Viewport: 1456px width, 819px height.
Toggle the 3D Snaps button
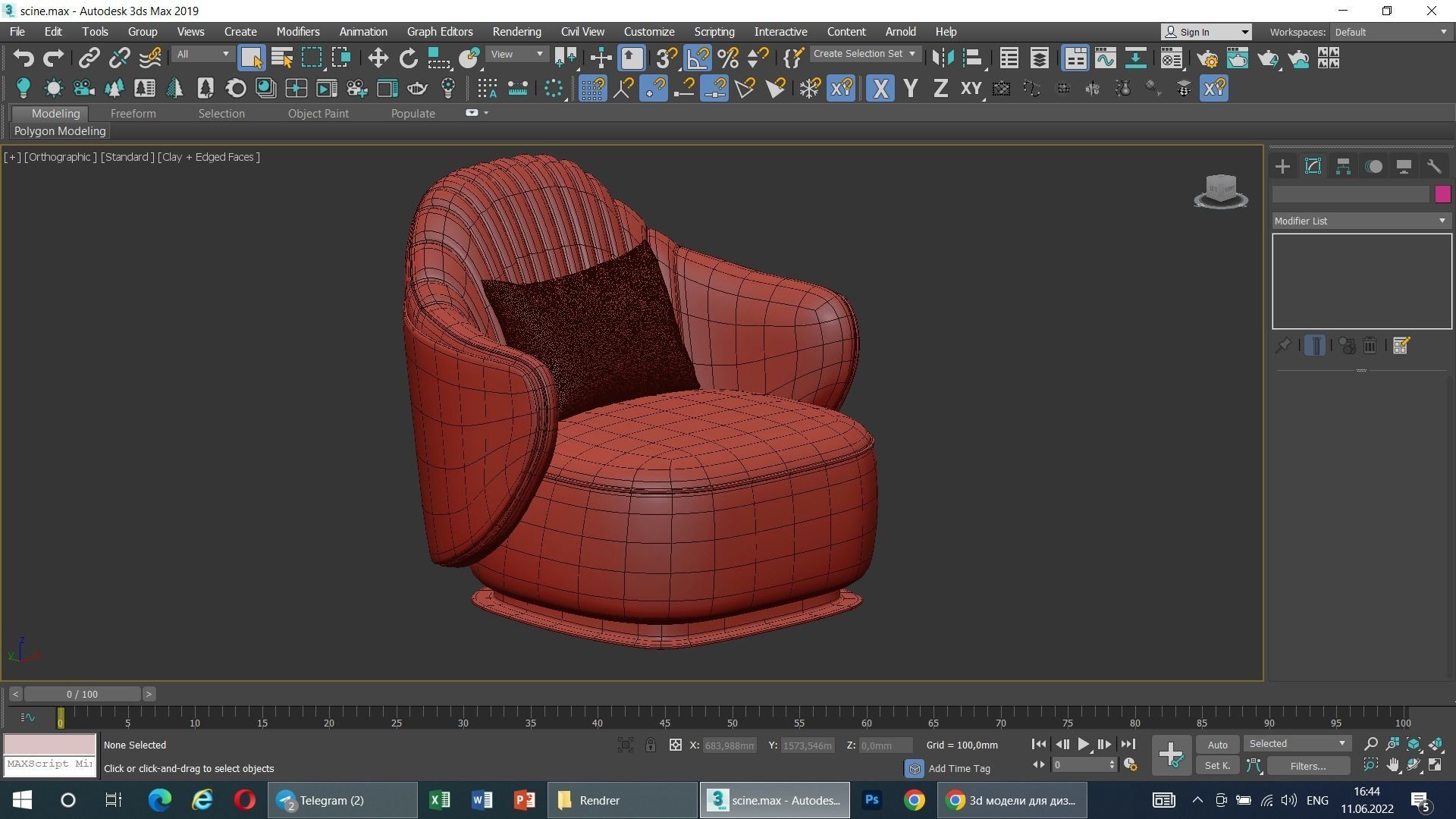pyautogui.click(x=667, y=58)
